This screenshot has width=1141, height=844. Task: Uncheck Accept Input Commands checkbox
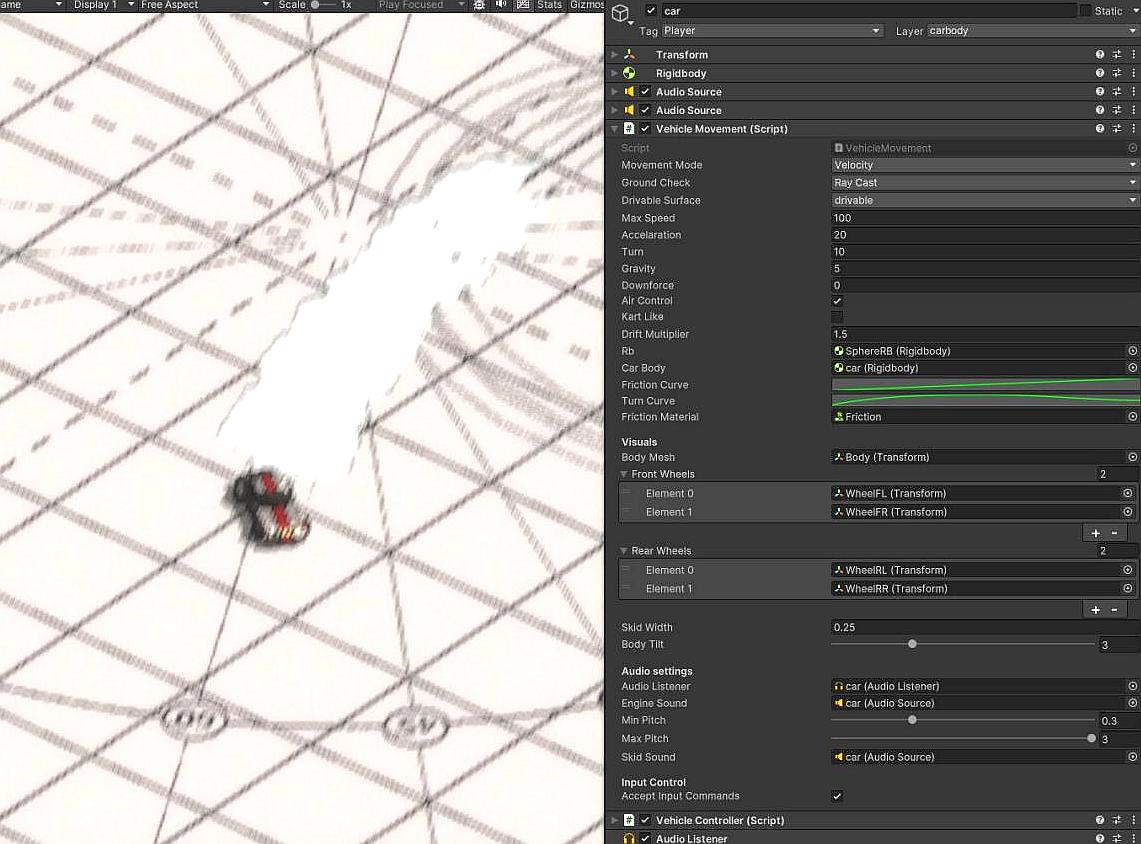tap(838, 796)
